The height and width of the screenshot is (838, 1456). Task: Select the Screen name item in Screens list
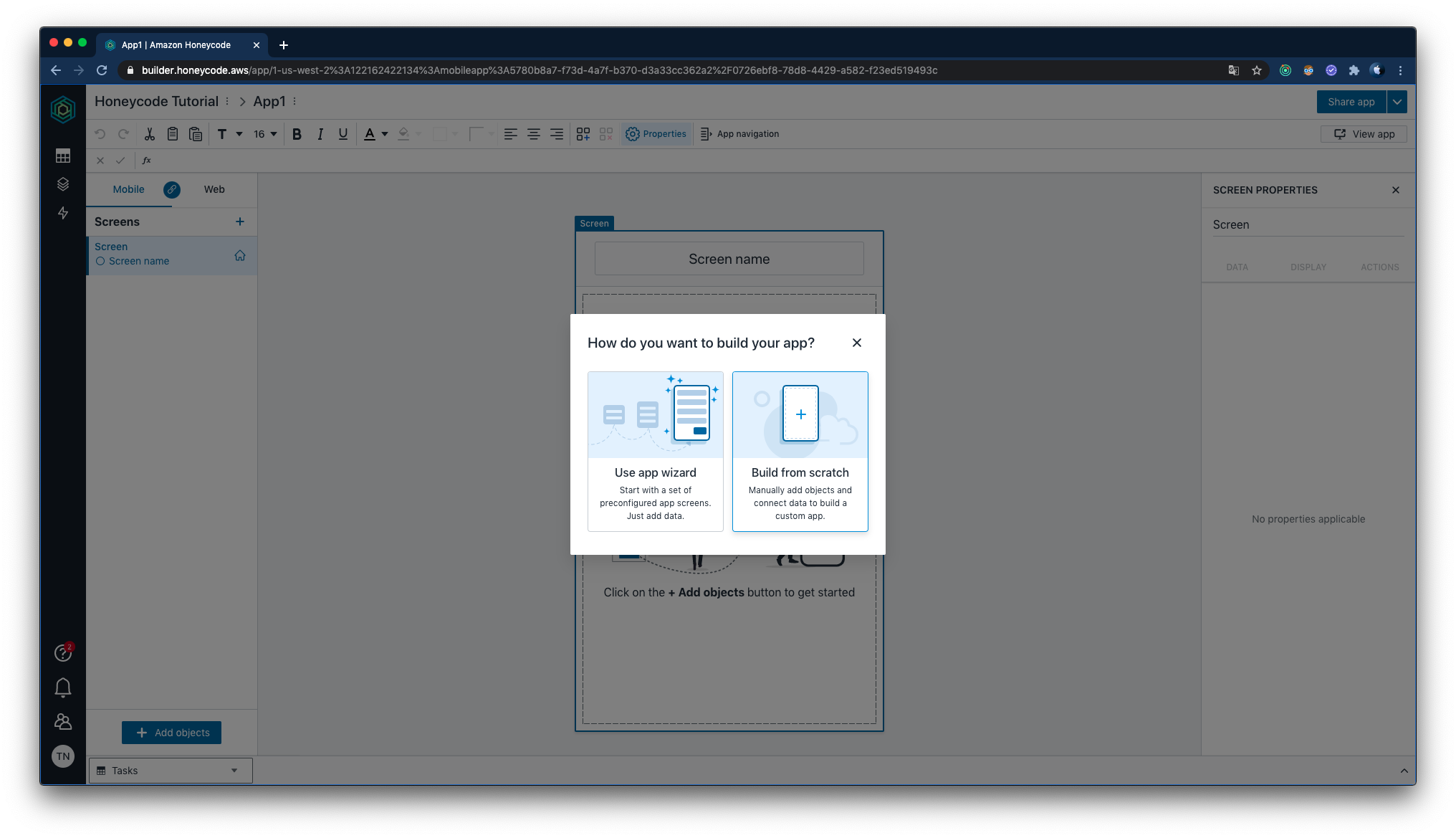point(139,261)
